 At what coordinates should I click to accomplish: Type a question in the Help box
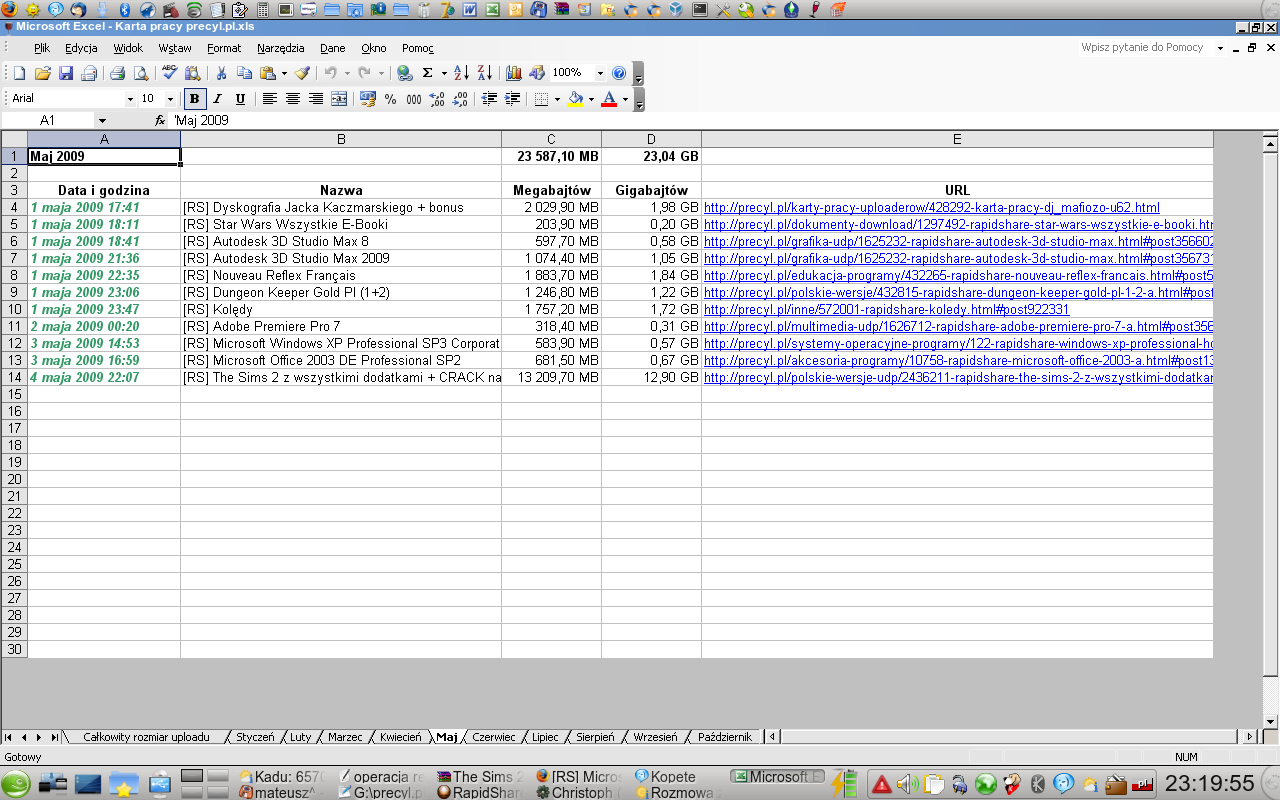(x=1145, y=48)
